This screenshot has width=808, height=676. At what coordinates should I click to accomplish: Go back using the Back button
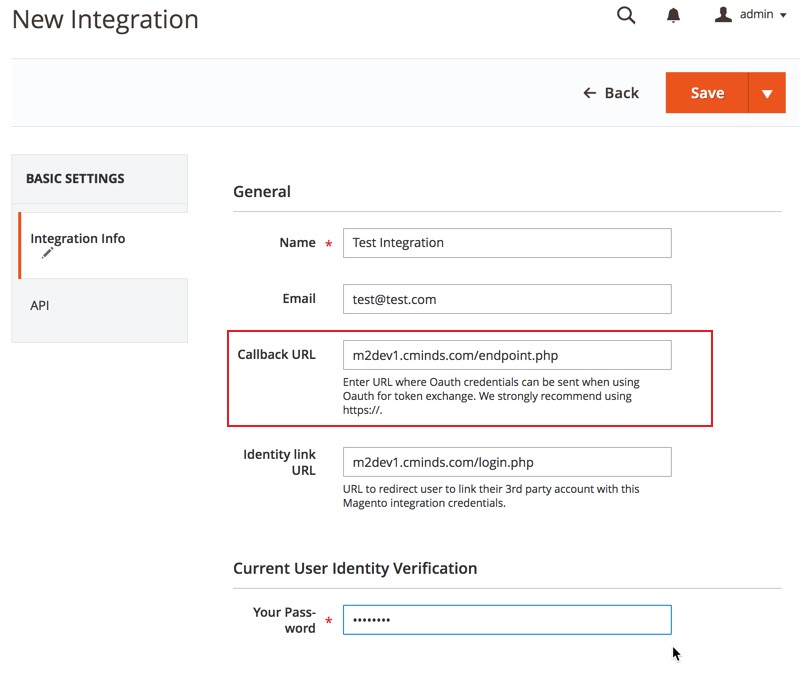(x=611, y=93)
